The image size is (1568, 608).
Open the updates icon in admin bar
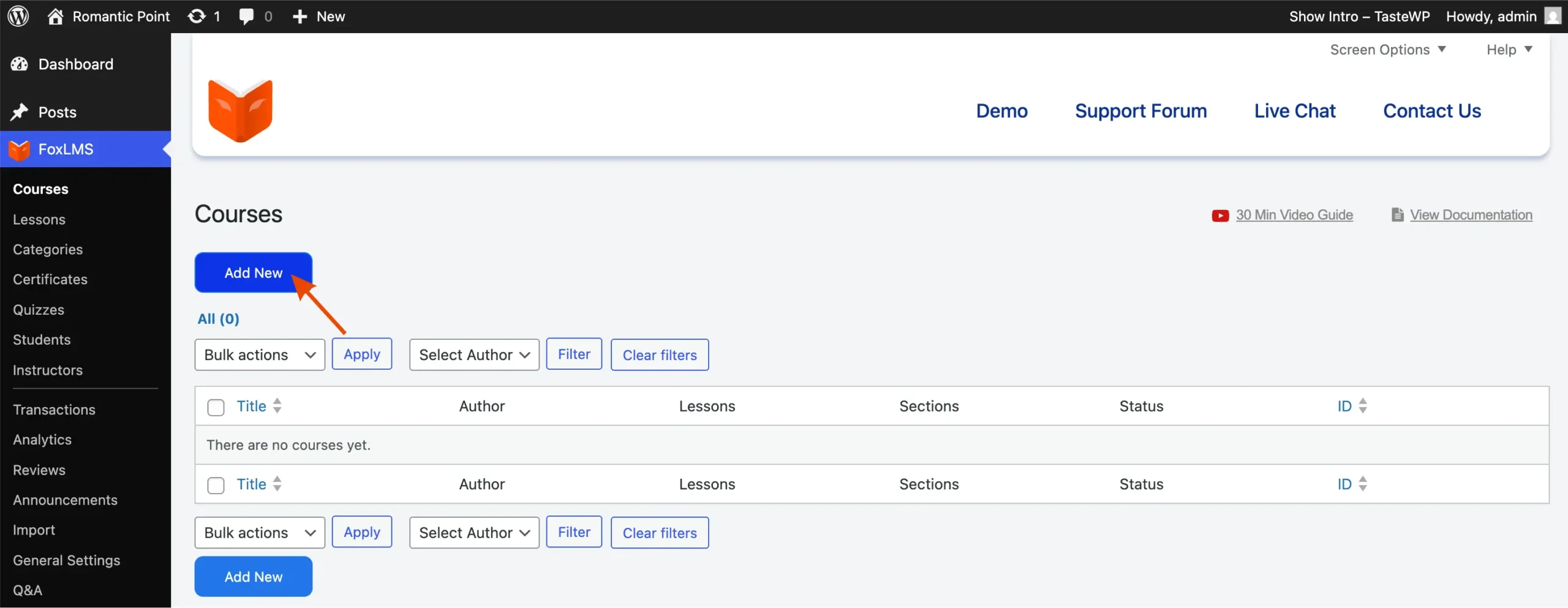pyautogui.click(x=197, y=17)
